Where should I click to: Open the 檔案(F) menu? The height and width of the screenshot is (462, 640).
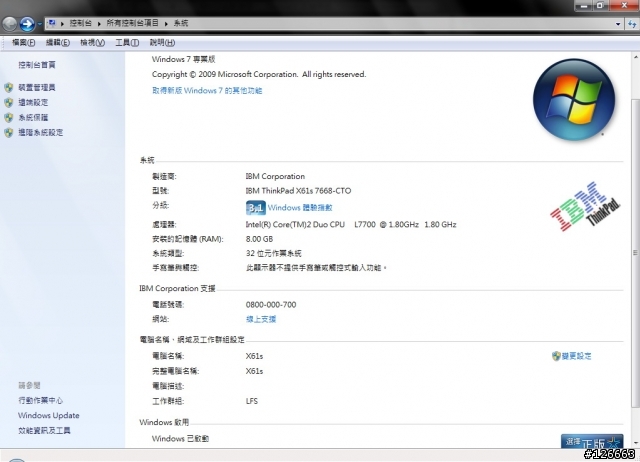24,42
